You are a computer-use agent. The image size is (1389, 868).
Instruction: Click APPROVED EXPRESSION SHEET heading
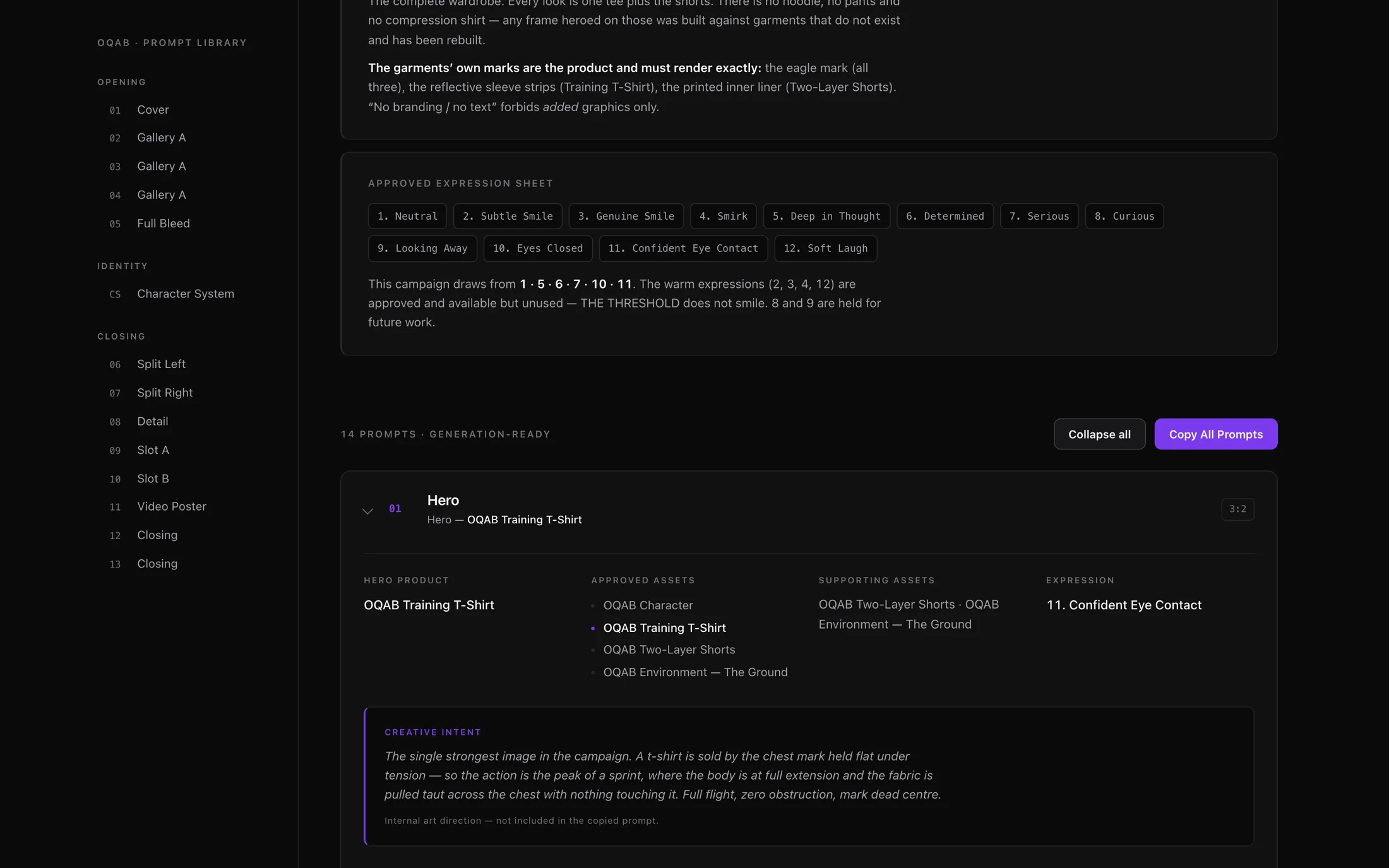click(x=460, y=184)
